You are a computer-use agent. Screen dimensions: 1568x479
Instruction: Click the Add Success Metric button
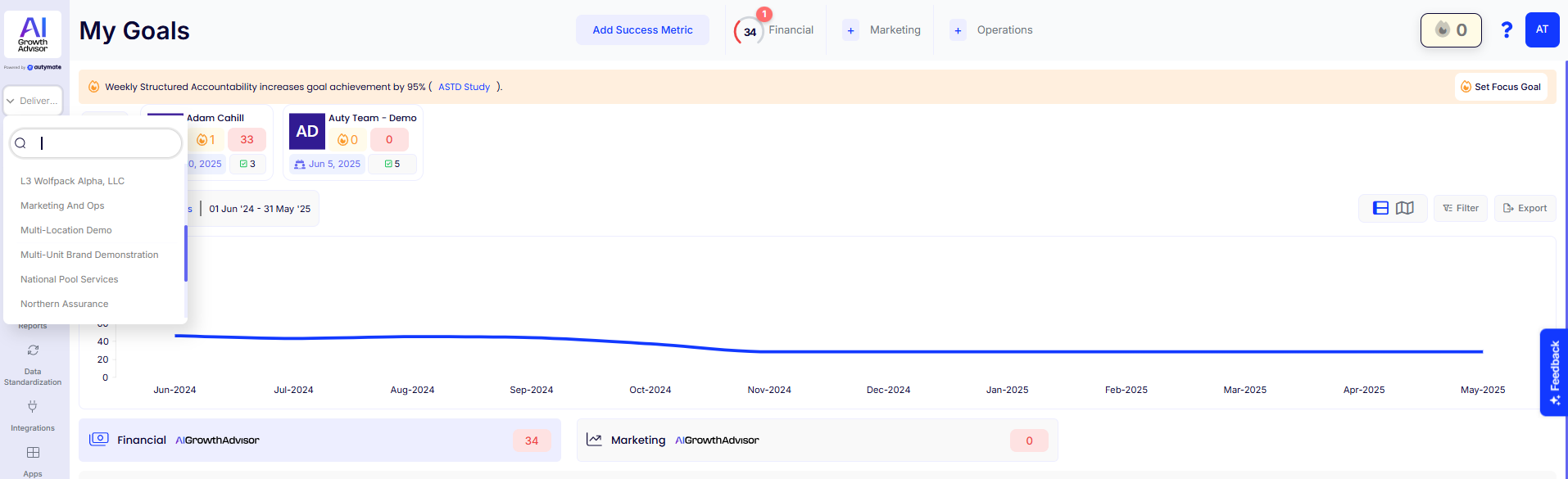(642, 30)
